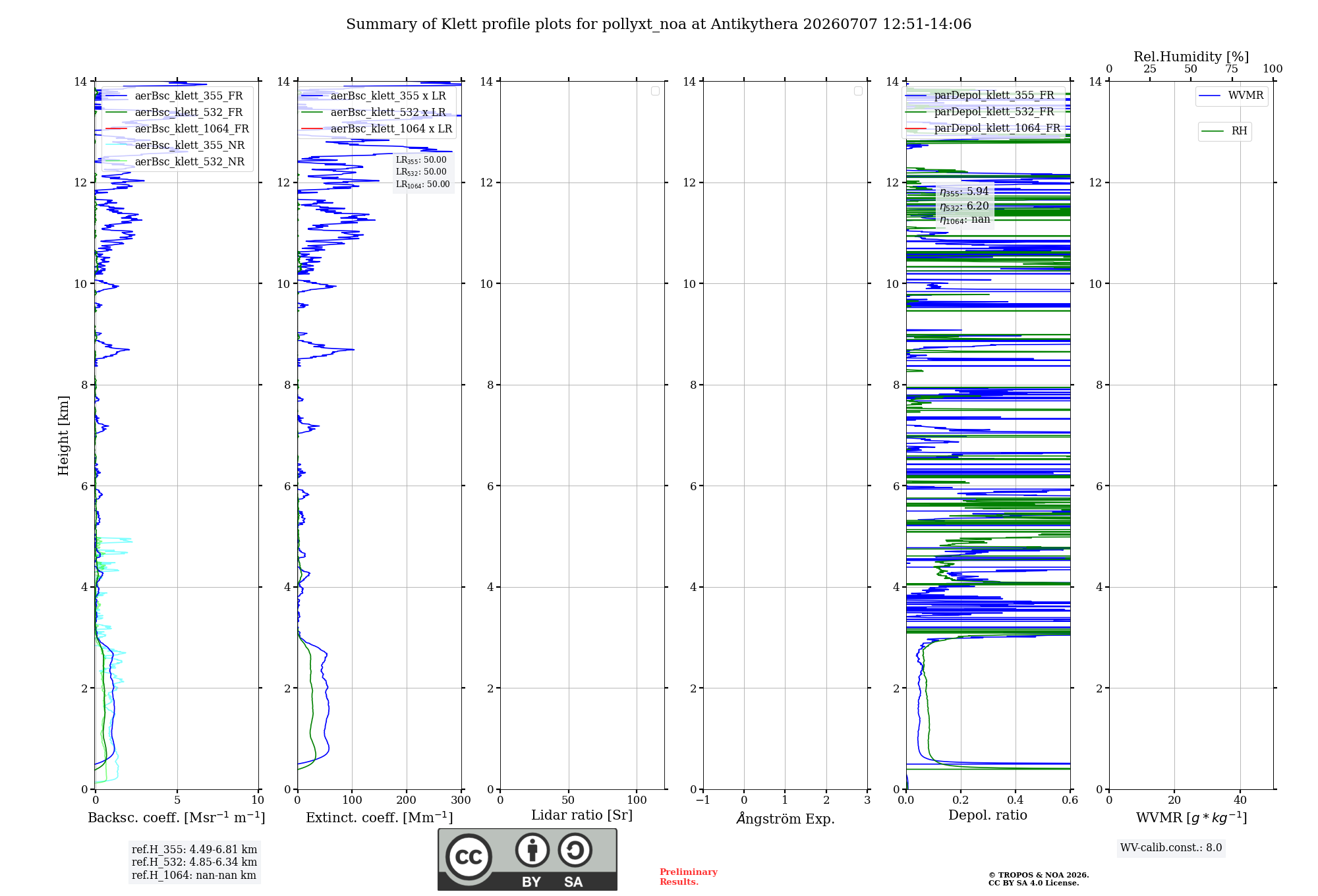Click the ref.H_1064: nan-nan km text
This screenshot has height=896, width=1318.
[194, 876]
